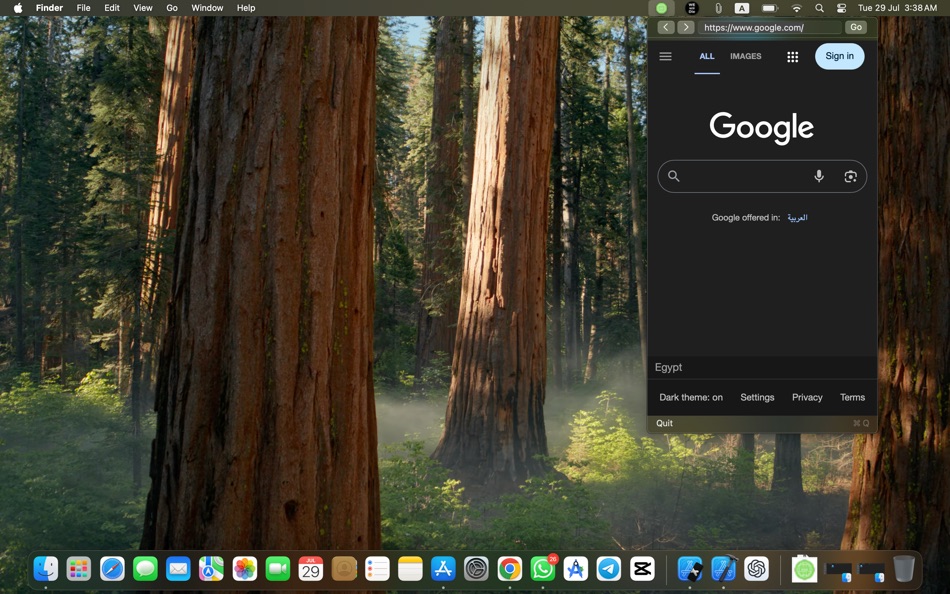950x594 pixels.
Task: Open the Go menu in the menu bar
Action: 171,8
